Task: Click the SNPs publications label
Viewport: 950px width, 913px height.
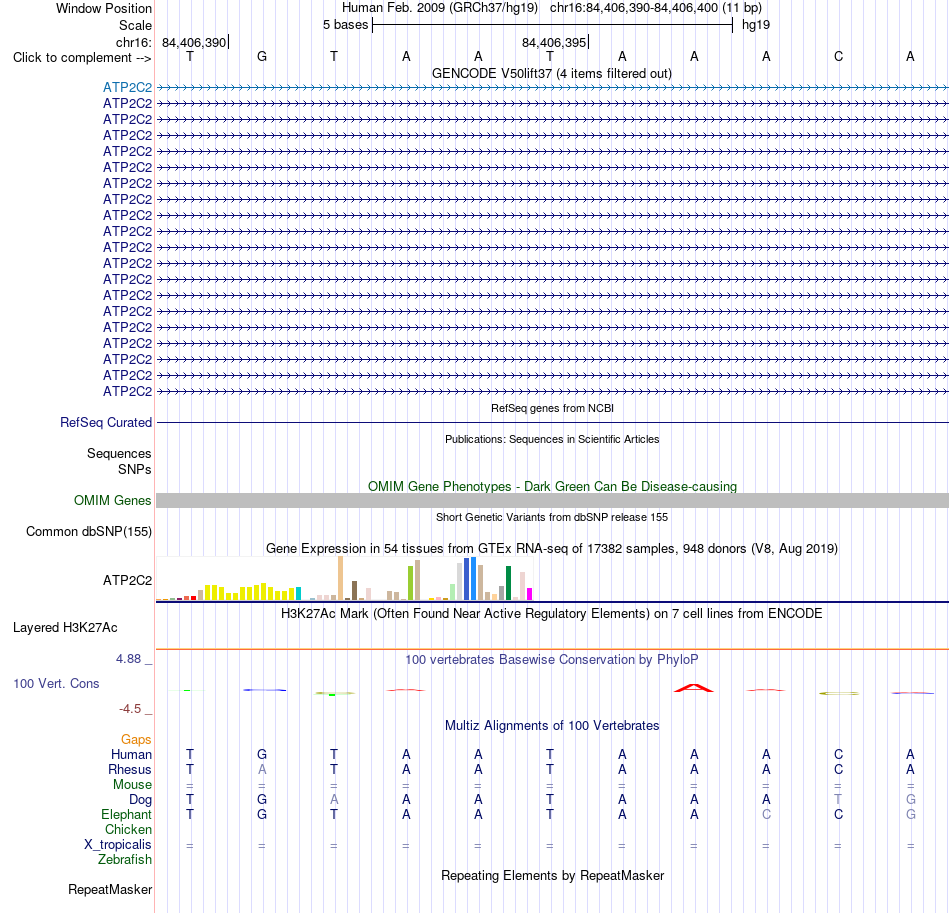Action: [x=135, y=470]
